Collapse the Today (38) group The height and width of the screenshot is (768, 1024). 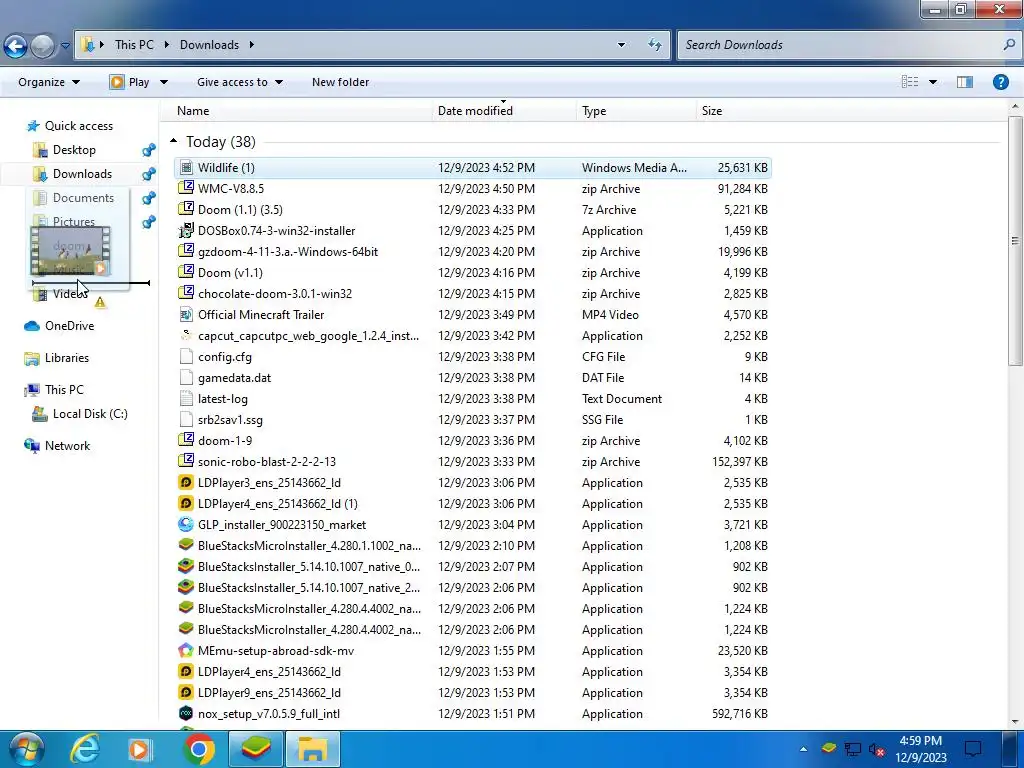[x=173, y=141]
